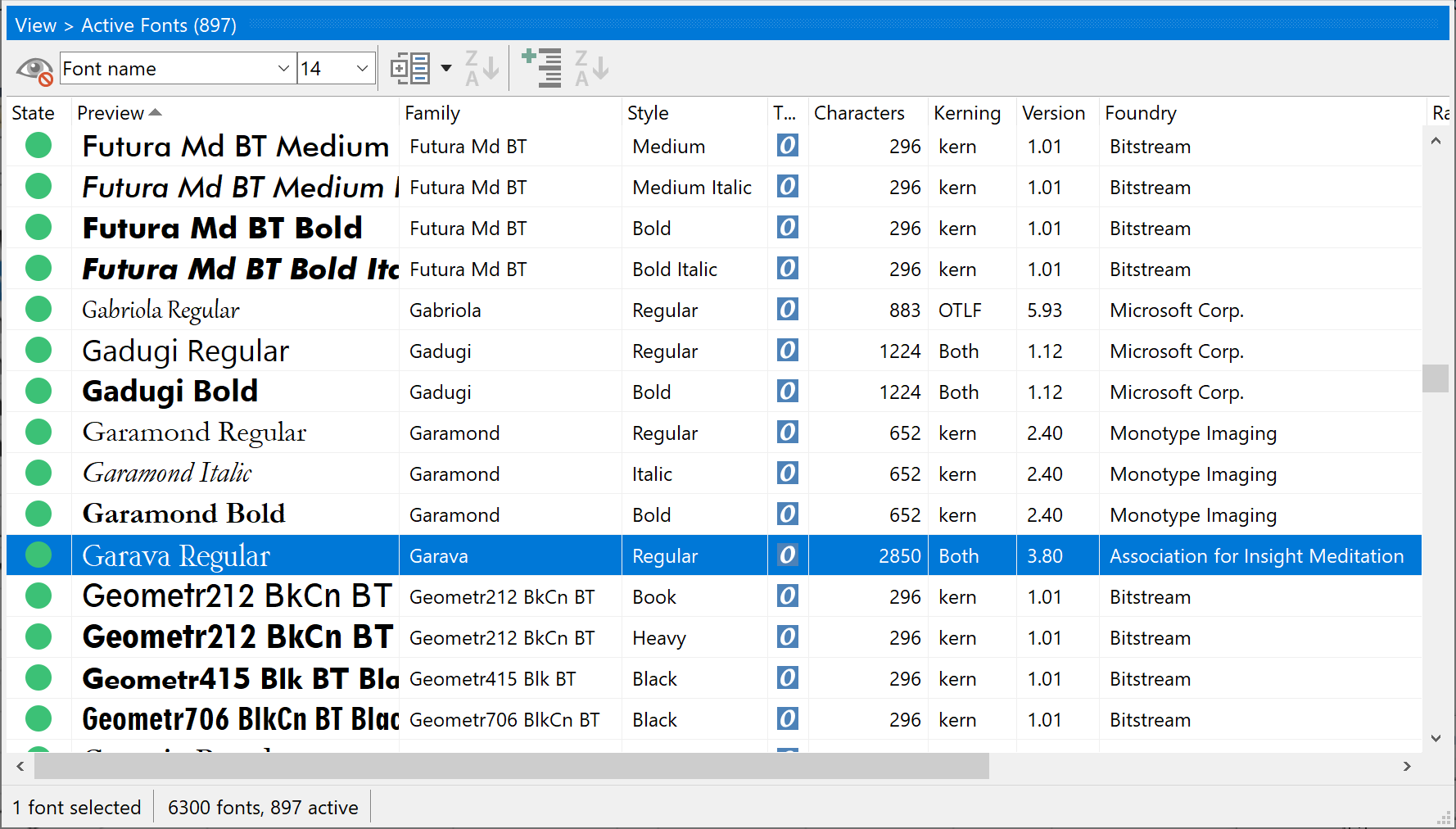This screenshot has width=1456, height=829.
Task: Click OpenType icon in Garamond Italic row
Action: pos(788,473)
